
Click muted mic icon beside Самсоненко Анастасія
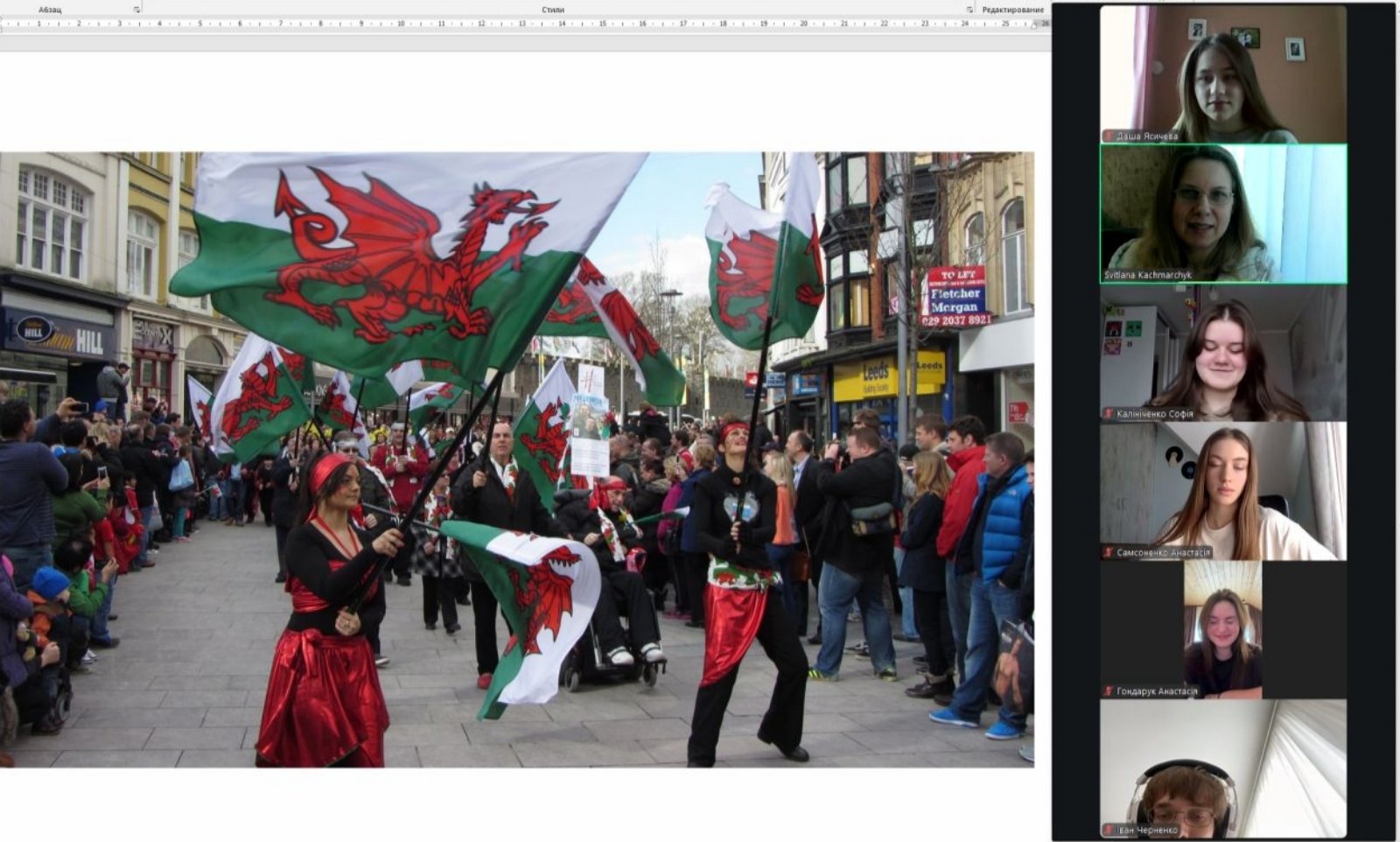tap(1109, 552)
